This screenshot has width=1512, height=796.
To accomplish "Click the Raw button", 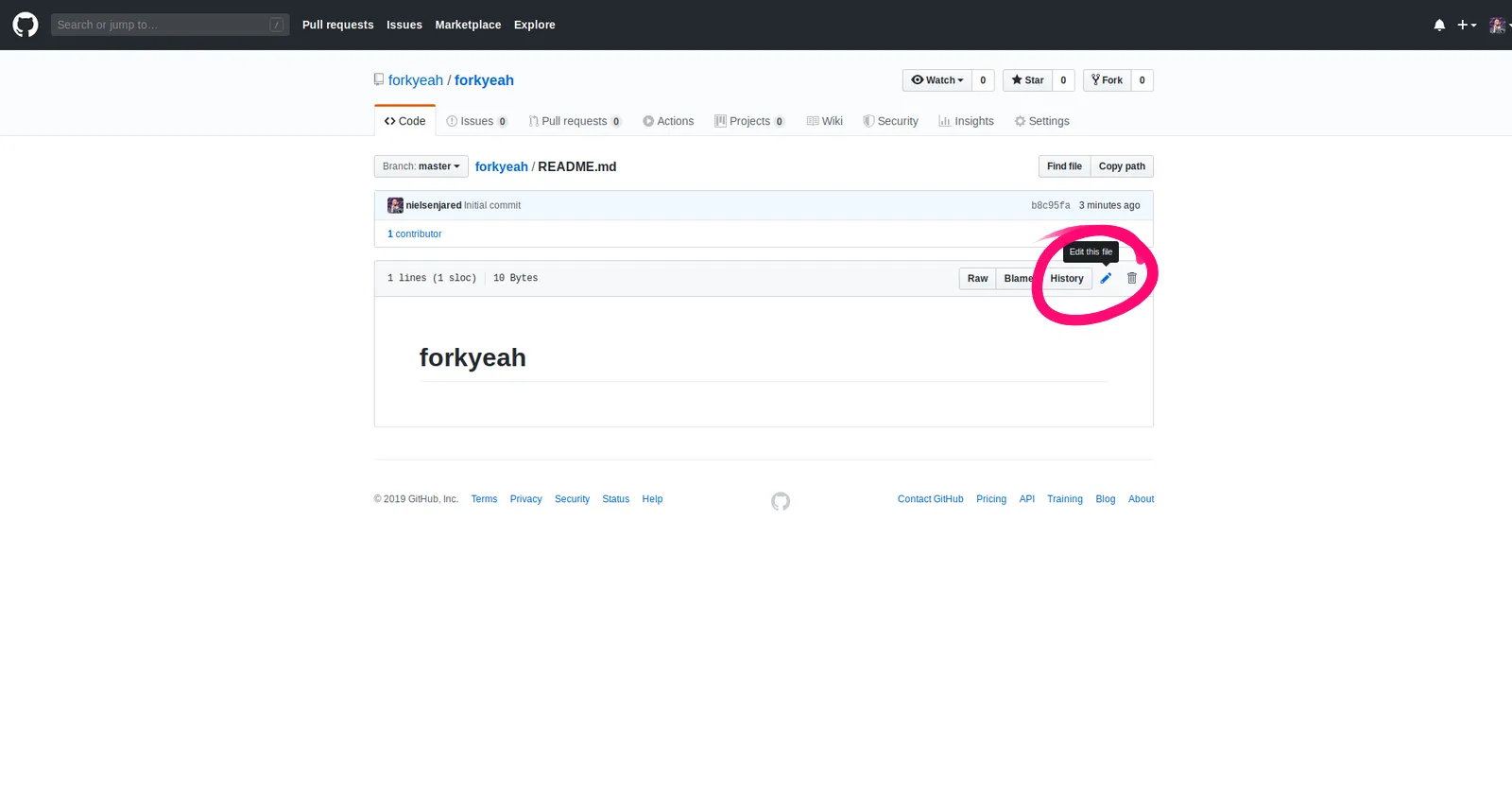I will [977, 278].
